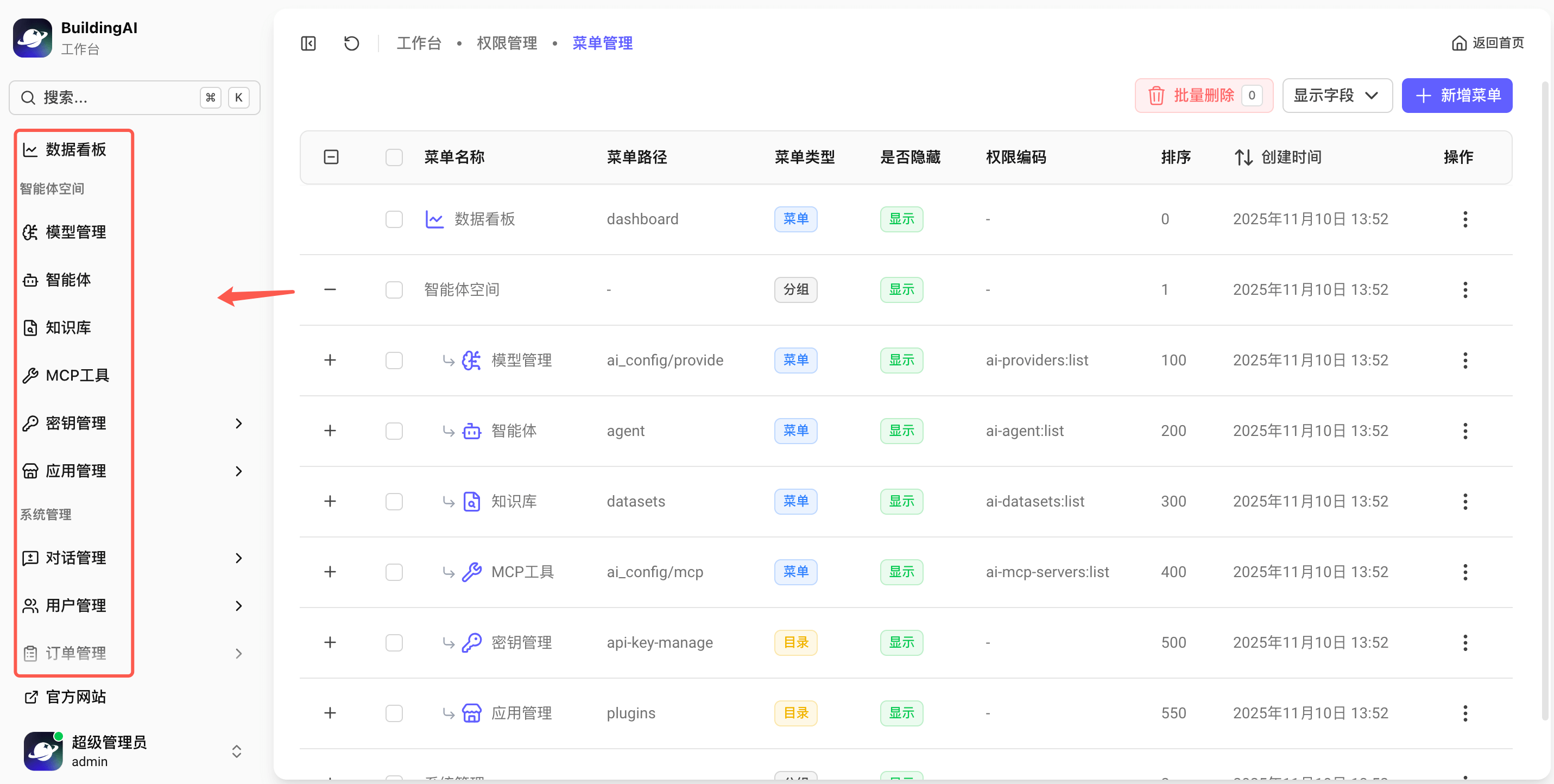Click the refresh page icon
This screenshot has height=784, width=1554.
[351, 43]
